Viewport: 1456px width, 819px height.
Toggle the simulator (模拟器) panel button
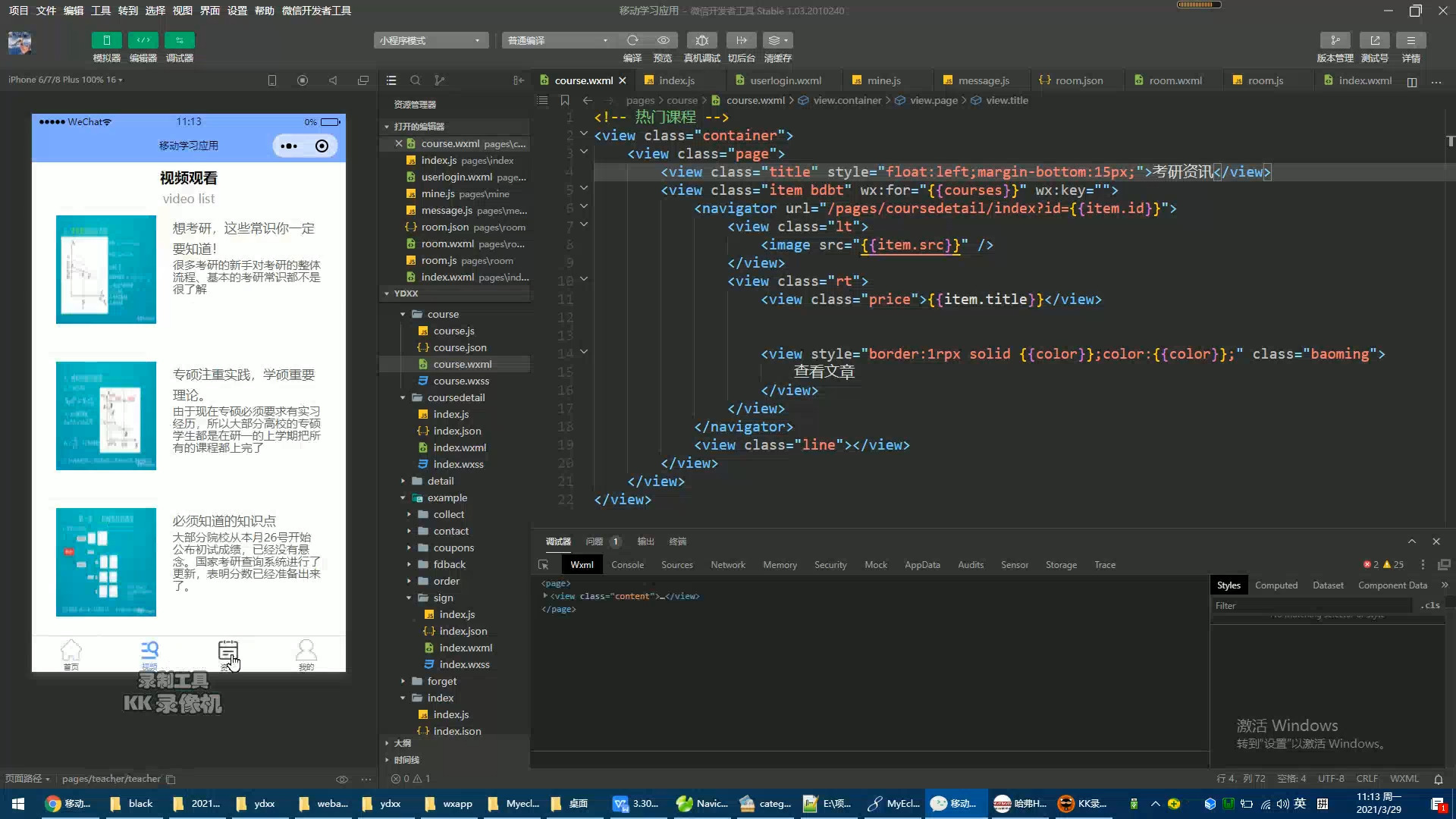106,40
